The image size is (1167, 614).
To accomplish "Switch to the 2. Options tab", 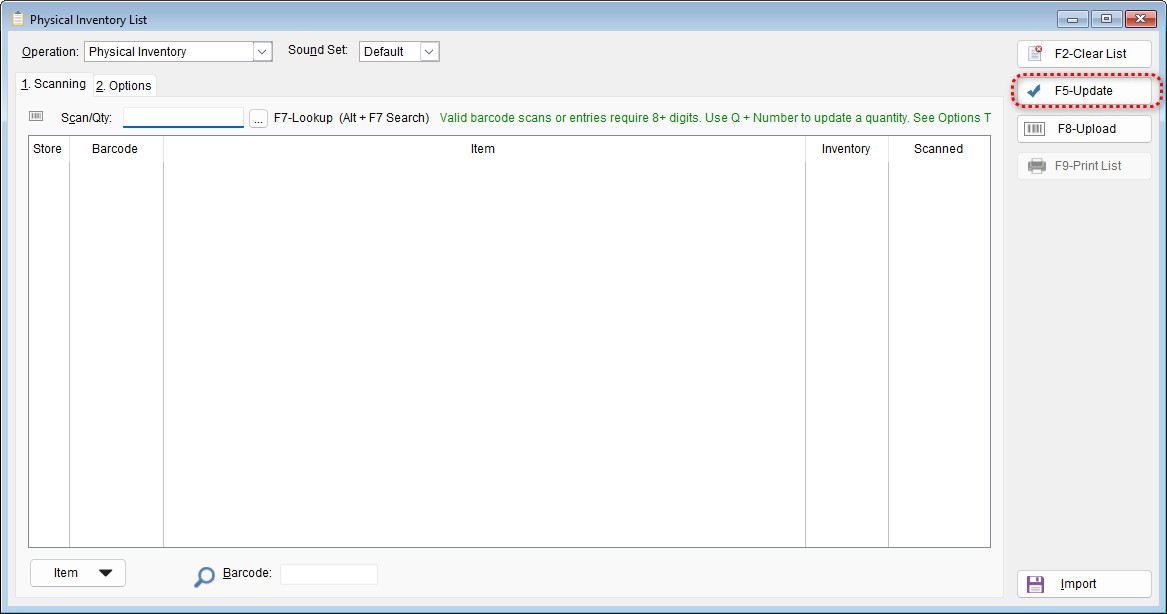I will tap(124, 86).
